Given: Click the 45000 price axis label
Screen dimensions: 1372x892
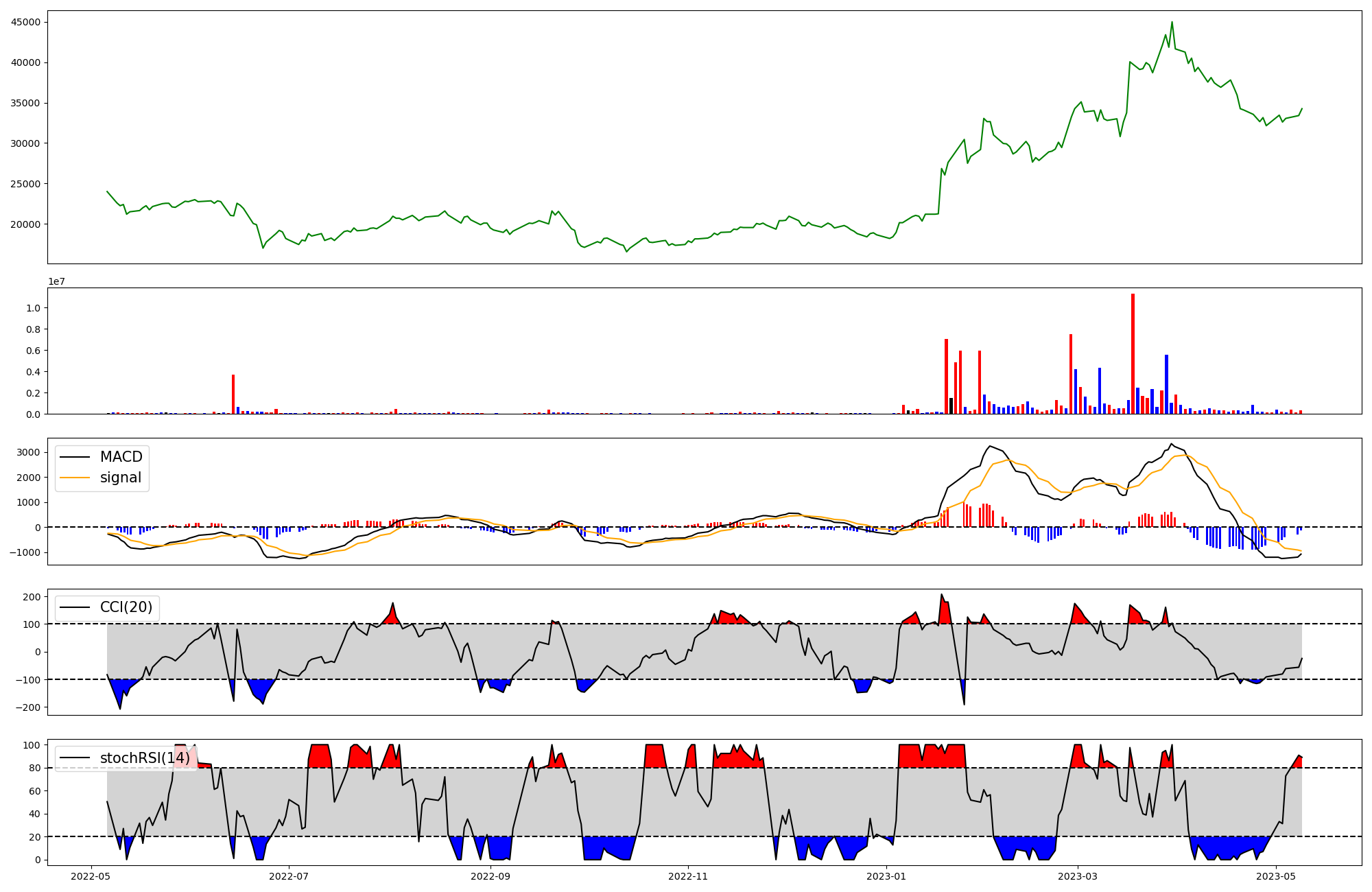Looking at the screenshot, I should click(26, 22).
